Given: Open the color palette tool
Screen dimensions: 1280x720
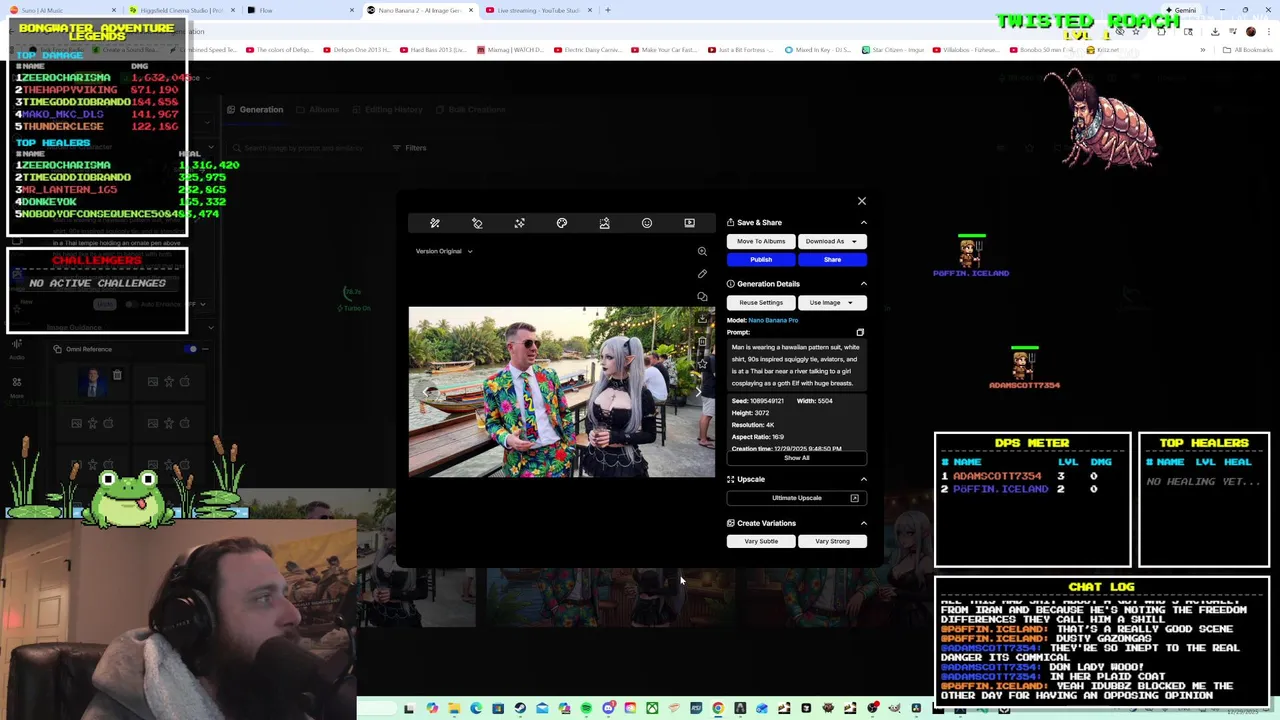Looking at the screenshot, I should 562,223.
